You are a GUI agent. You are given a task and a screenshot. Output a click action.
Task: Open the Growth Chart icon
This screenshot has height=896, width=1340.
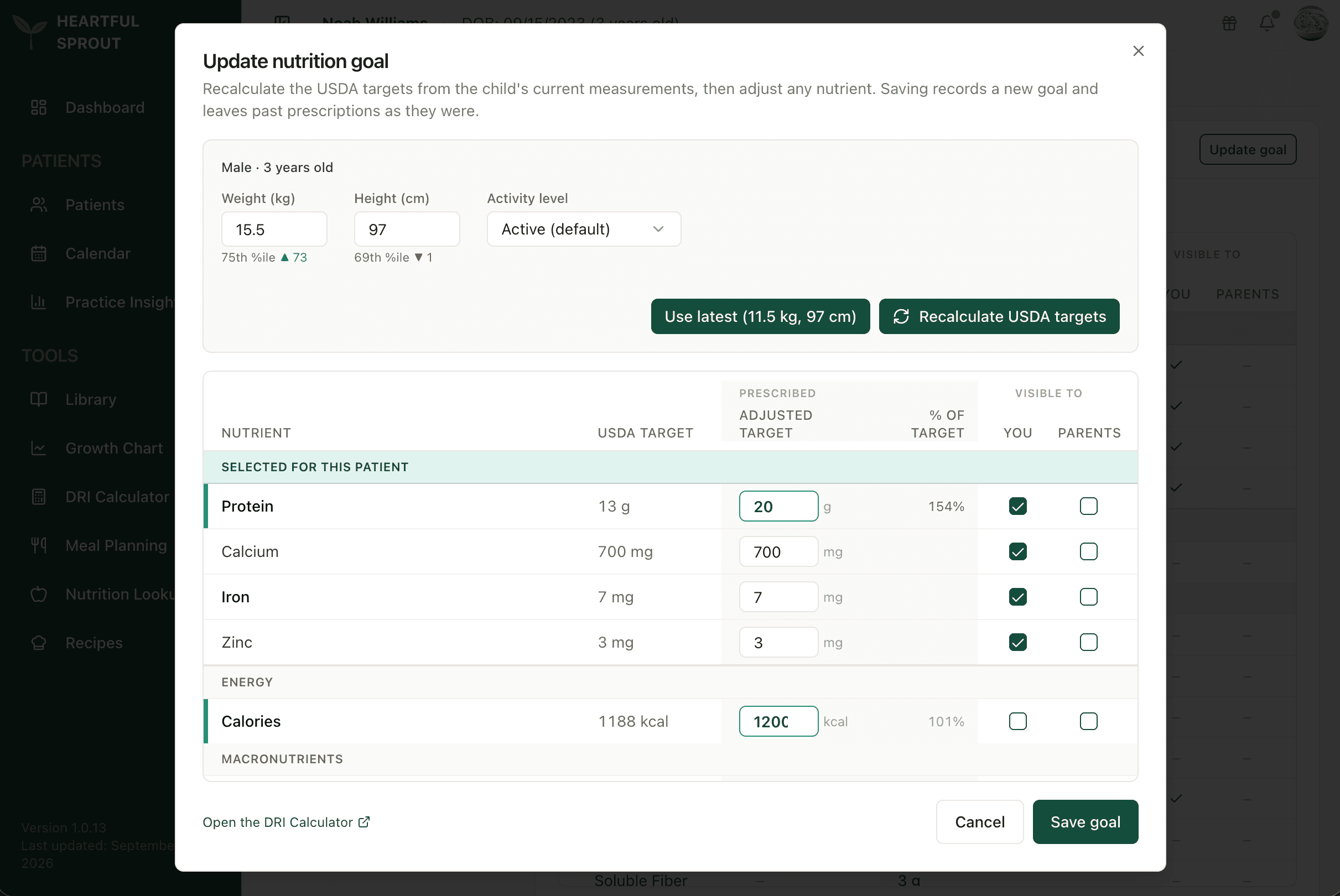(x=38, y=448)
